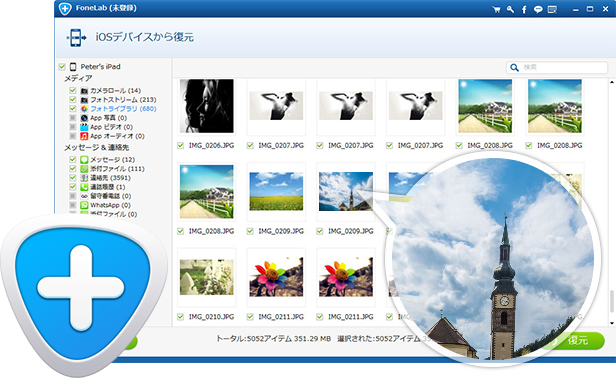Click the FoneLab logo in title bar
The image size is (616, 378).
[65, 8]
